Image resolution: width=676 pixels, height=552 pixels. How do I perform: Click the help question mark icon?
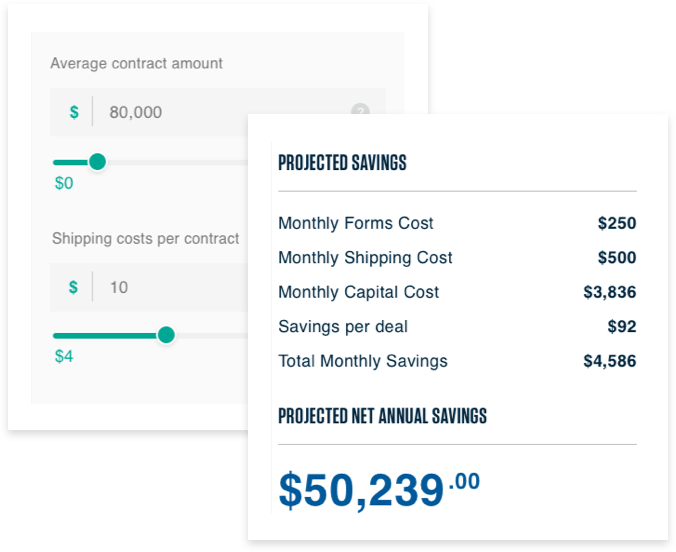click(360, 109)
